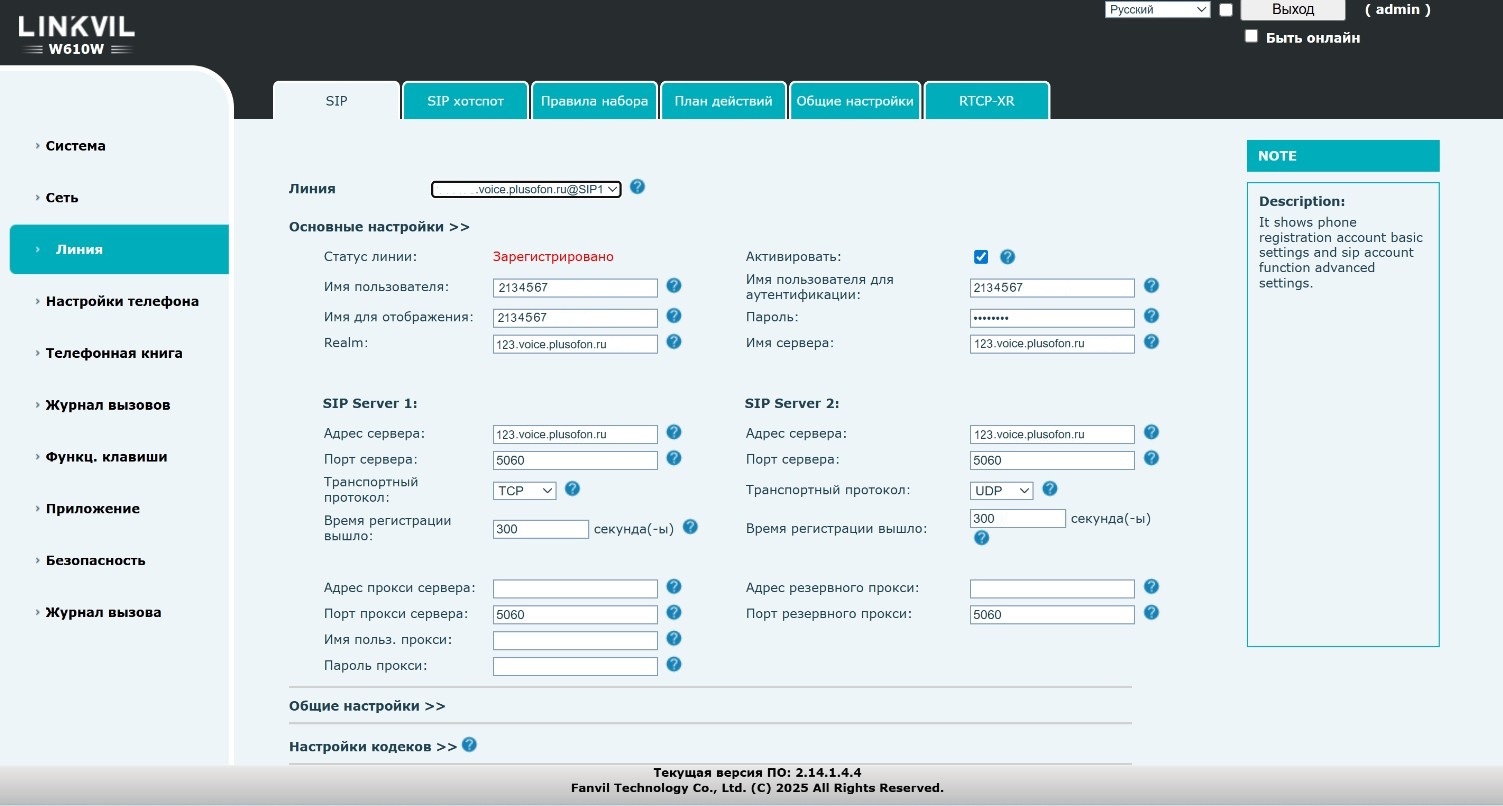This screenshot has height=806, width=1503.
Task: Open the Русский language dropdown
Action: (x=1157, y=10)
